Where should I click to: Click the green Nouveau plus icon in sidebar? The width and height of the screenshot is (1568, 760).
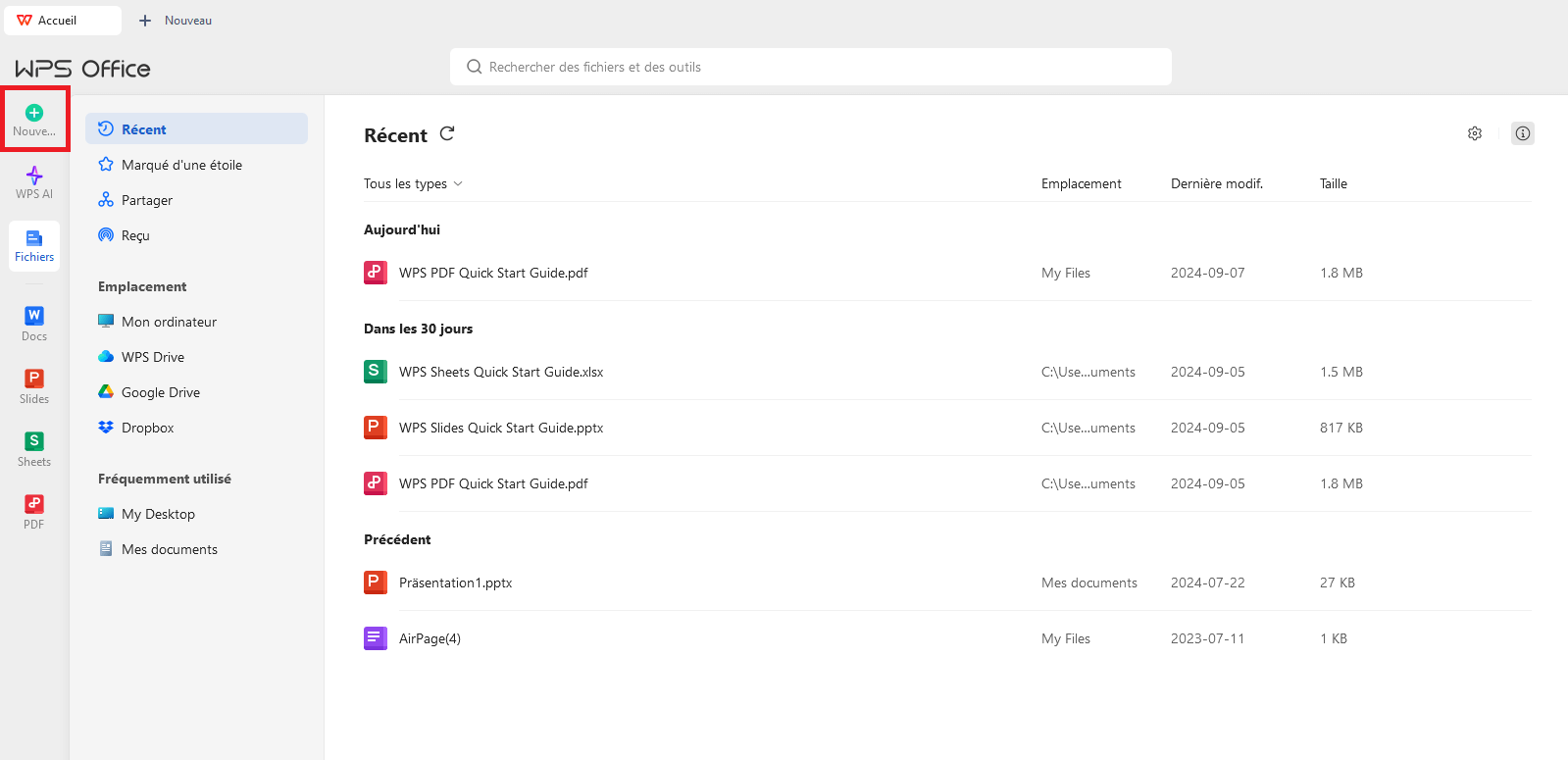(x=34, y=114)
